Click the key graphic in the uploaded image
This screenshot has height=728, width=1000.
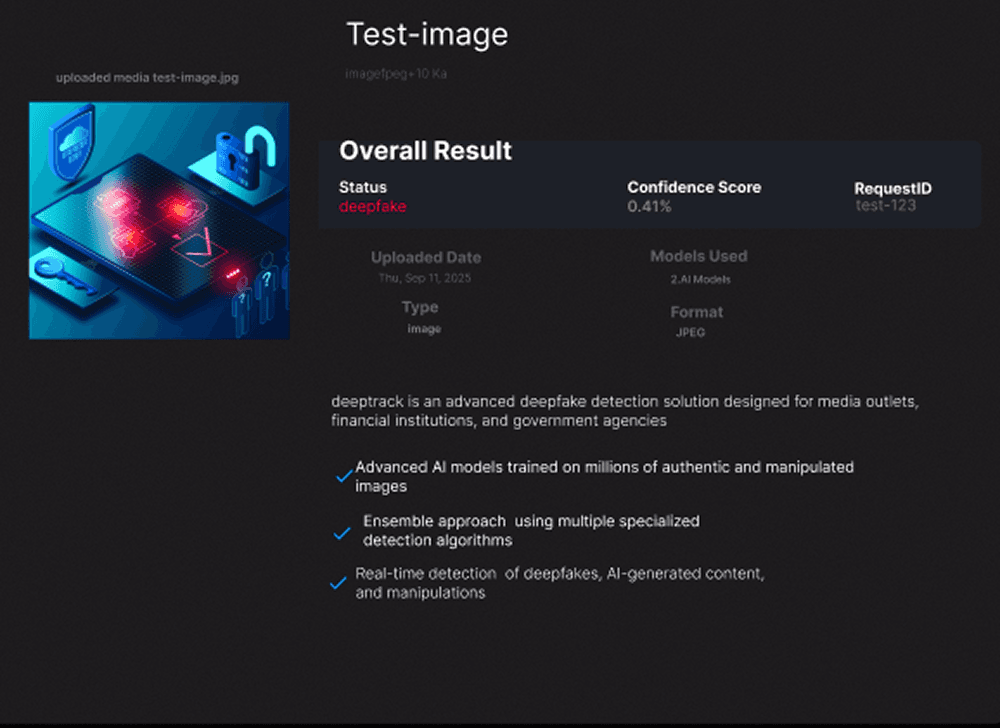click(66, 275)
